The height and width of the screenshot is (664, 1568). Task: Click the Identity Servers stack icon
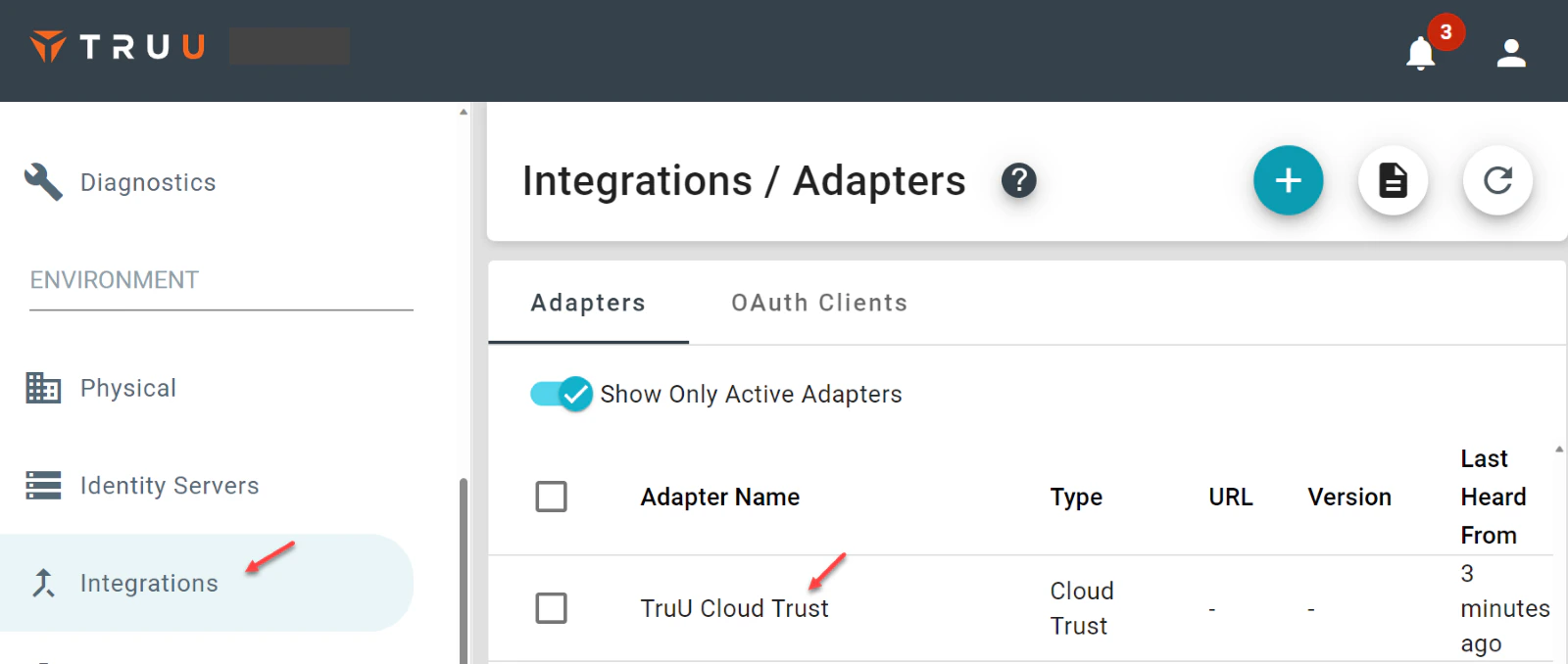point(43,485)
